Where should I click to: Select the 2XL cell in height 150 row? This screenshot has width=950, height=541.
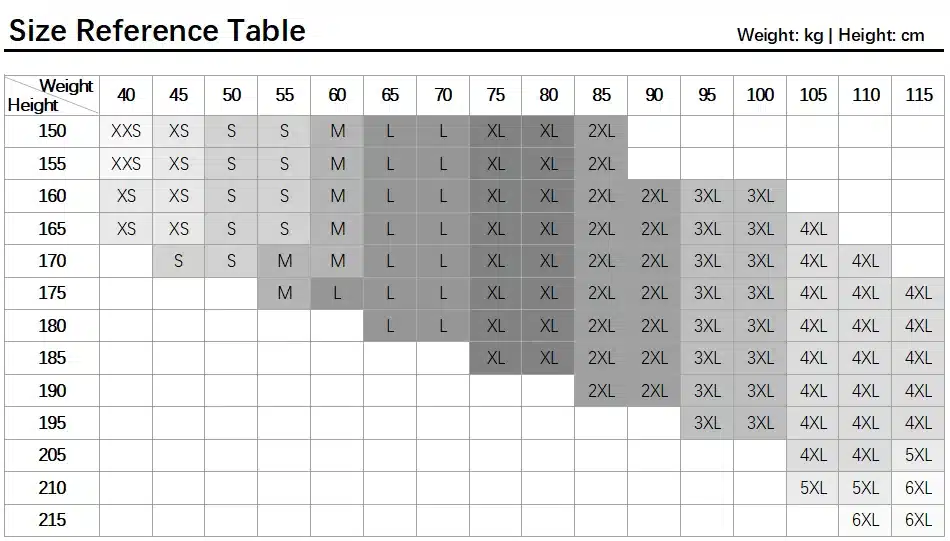tap(601, 131)
